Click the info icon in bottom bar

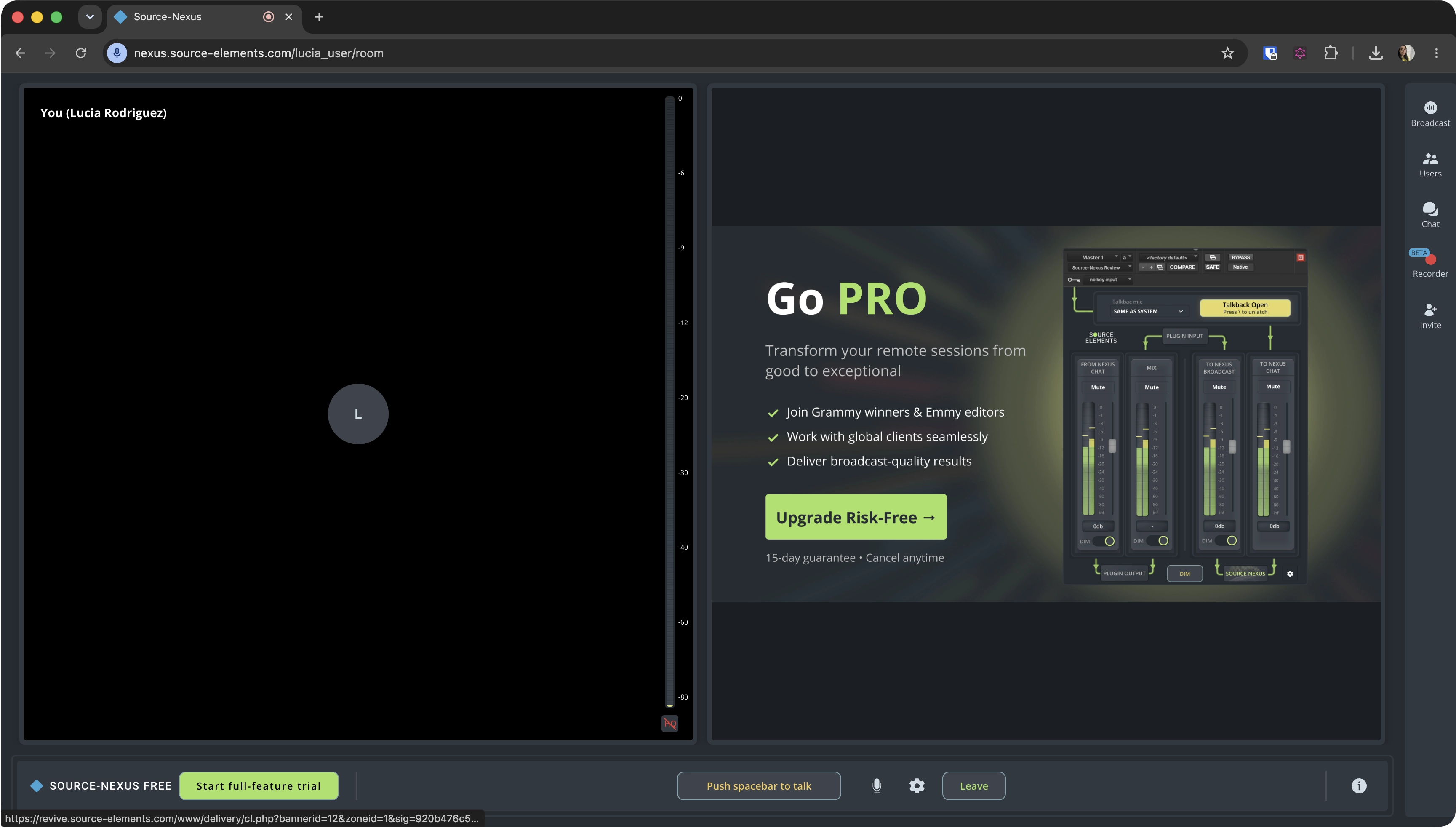(1358, 785)
